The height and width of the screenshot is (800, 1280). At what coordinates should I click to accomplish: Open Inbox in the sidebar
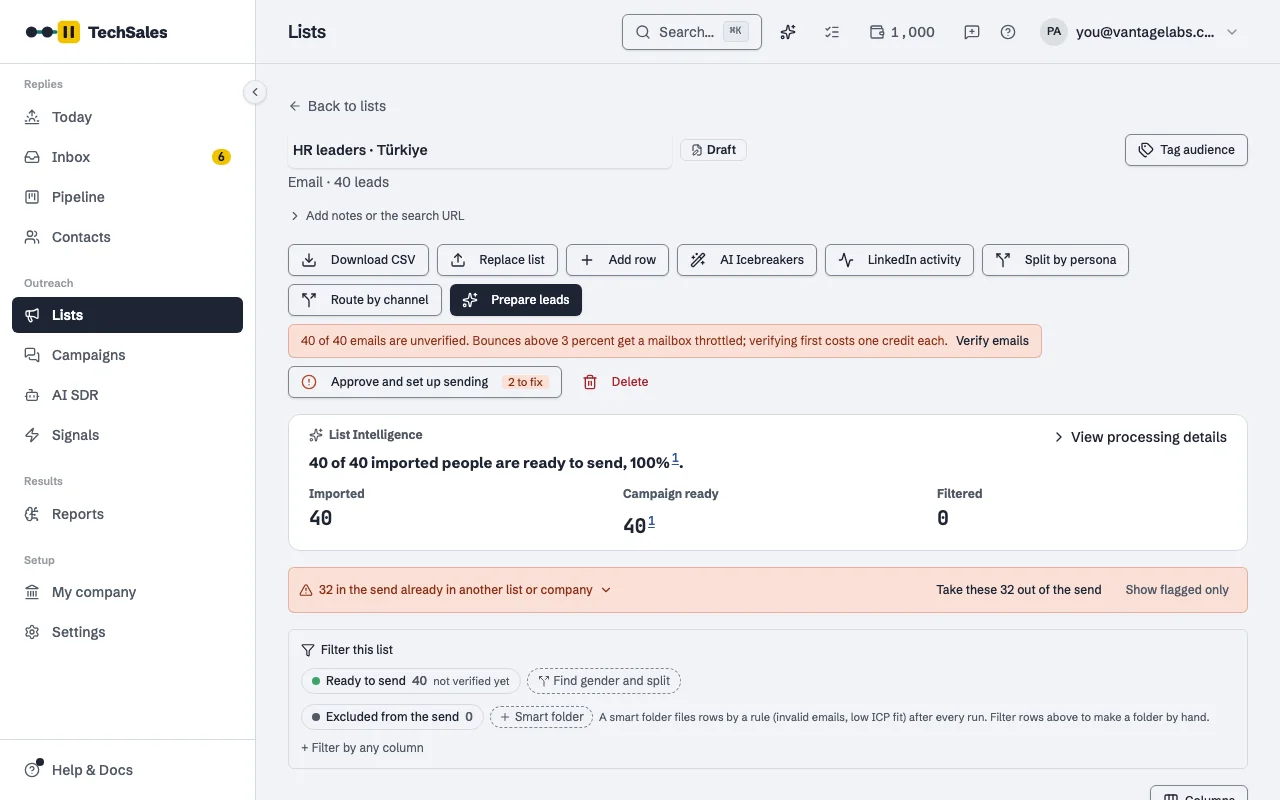[127, 157]
